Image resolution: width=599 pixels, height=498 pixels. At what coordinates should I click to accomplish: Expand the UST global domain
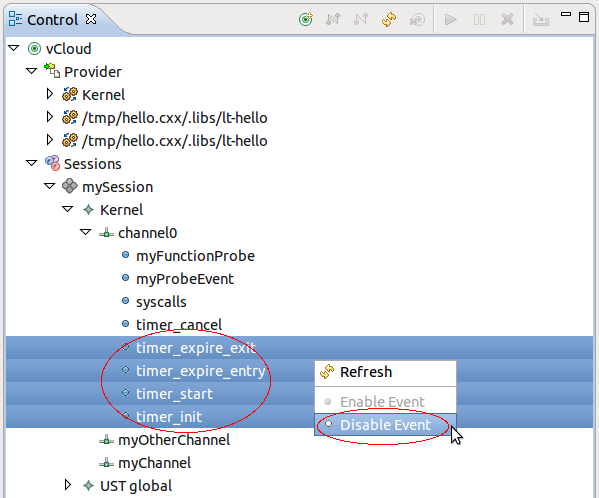point(68,485)
